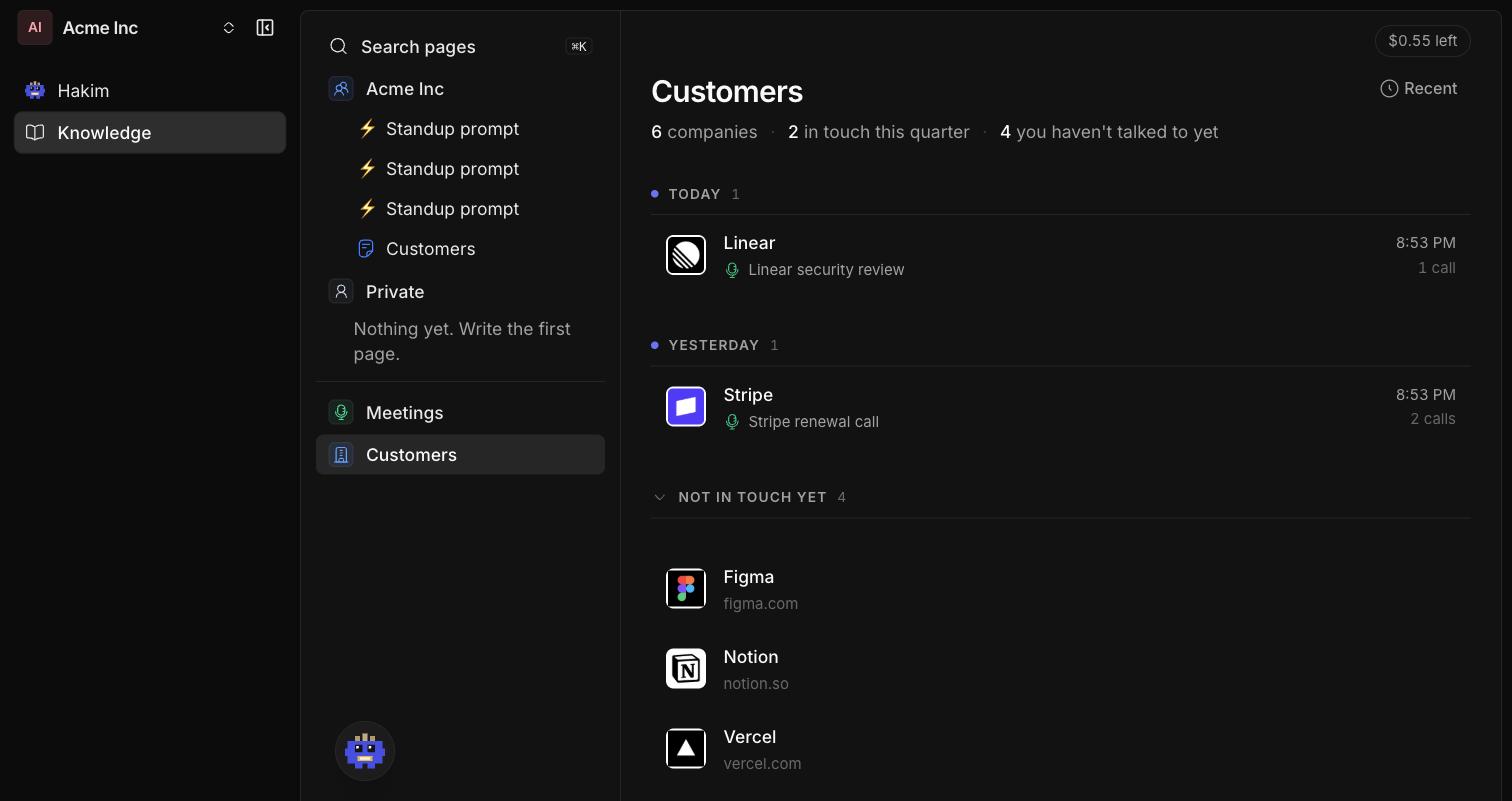Open the third Standup prompt page
1512x801 pixels.
click(x=460, y=209)
